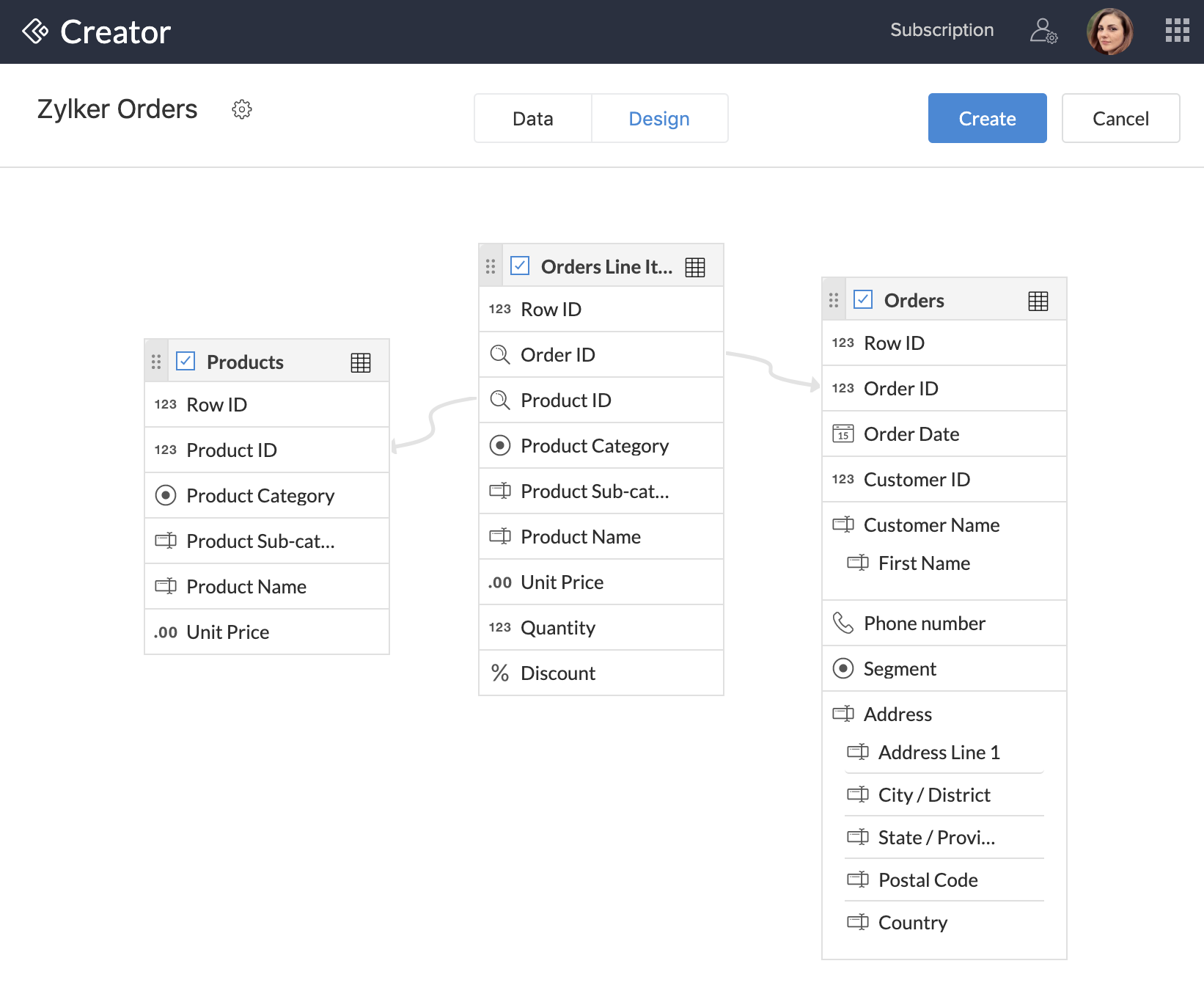
Task: Grab the Orders Line Items drag handle
Action: click(491, 266)
